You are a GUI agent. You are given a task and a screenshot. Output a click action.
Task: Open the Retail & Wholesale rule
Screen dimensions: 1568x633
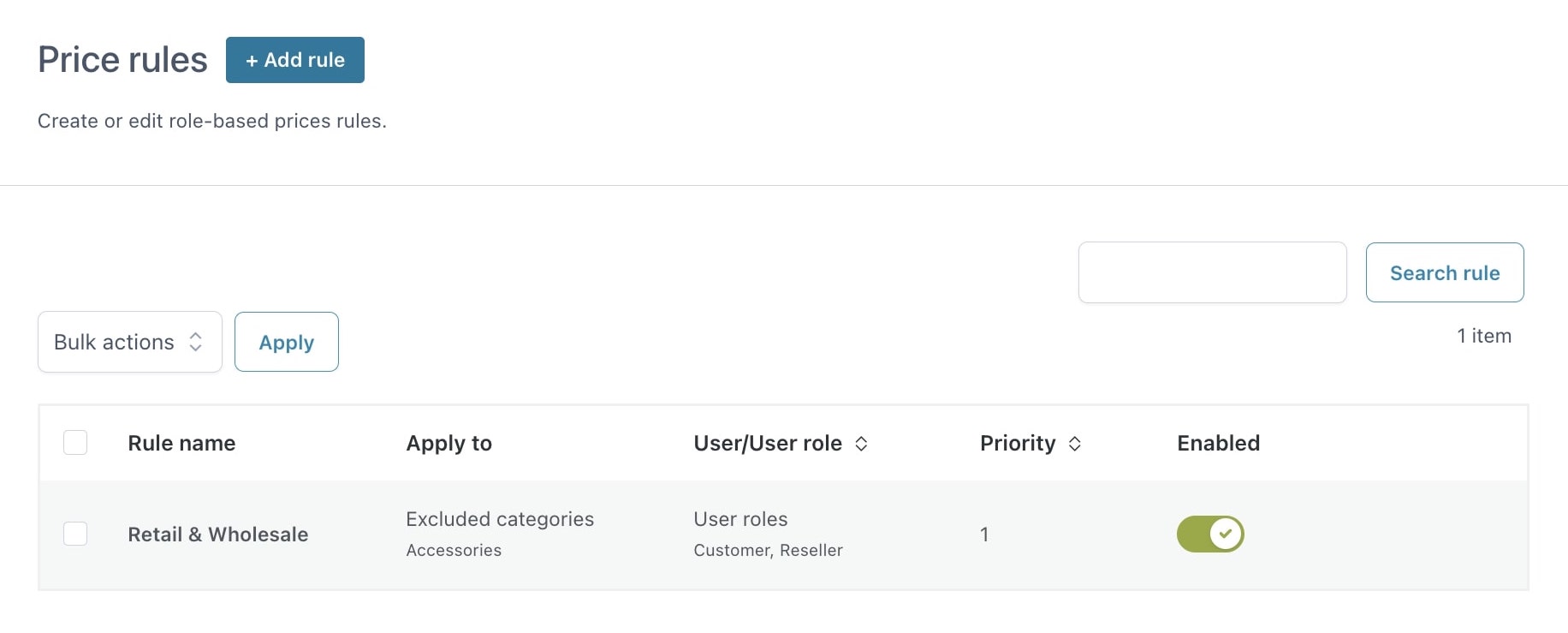pos(218,534)
